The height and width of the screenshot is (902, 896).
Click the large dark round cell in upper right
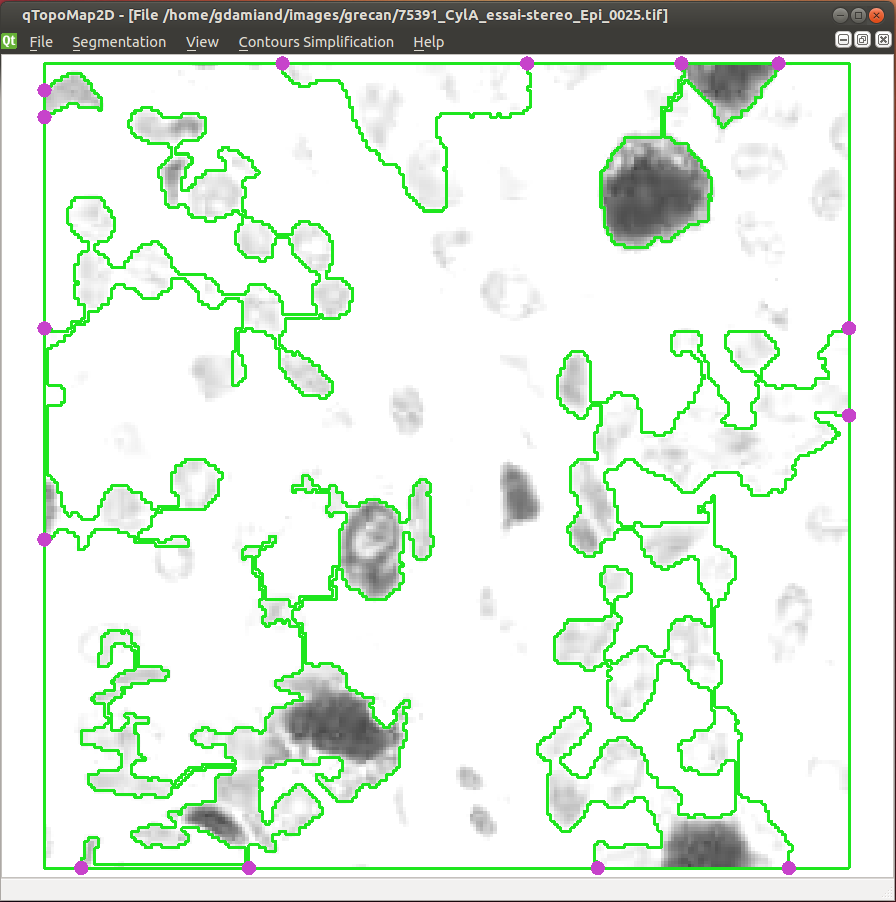(657, 192)
